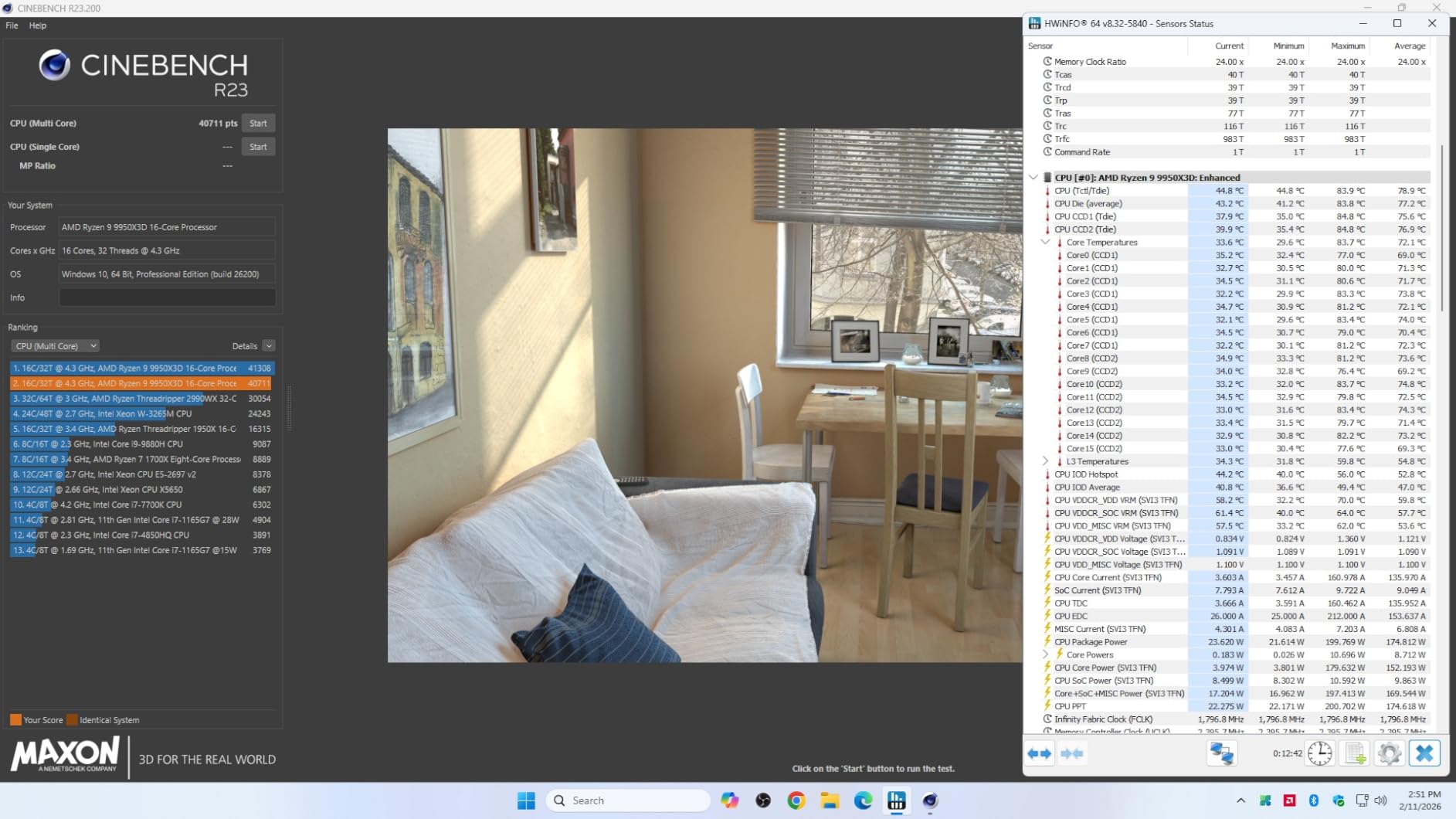Screen dimensions: 1456x819
Task: Open the Details dropdown arrow in Ranking
Action: coord(269,346)
